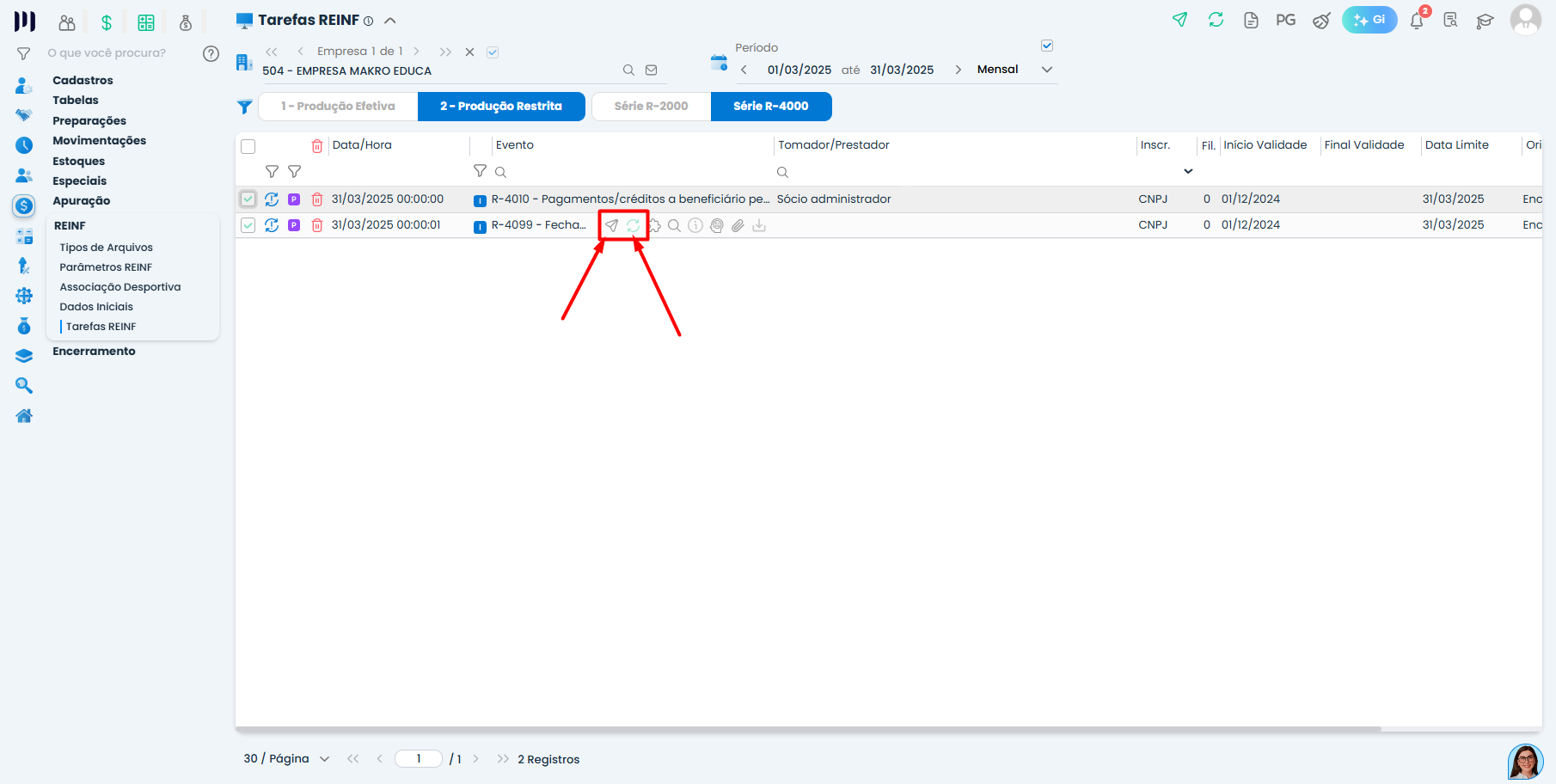Uncheck the R-4010 row checkbox
Image resolution: width=1556 pixels, height=784 pixels.
coord(248,199)
